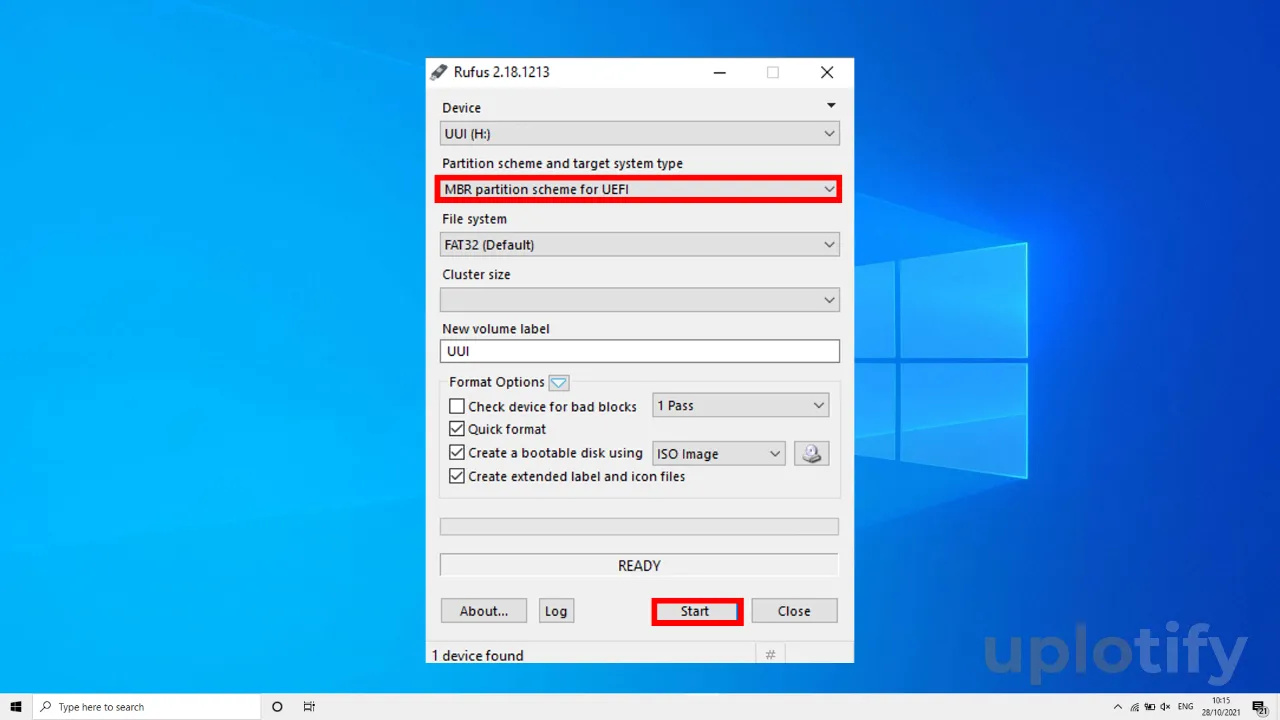Screen dimensions: 1280x720
Task: Open the Windows Start menu
Action: pos(16,706)
